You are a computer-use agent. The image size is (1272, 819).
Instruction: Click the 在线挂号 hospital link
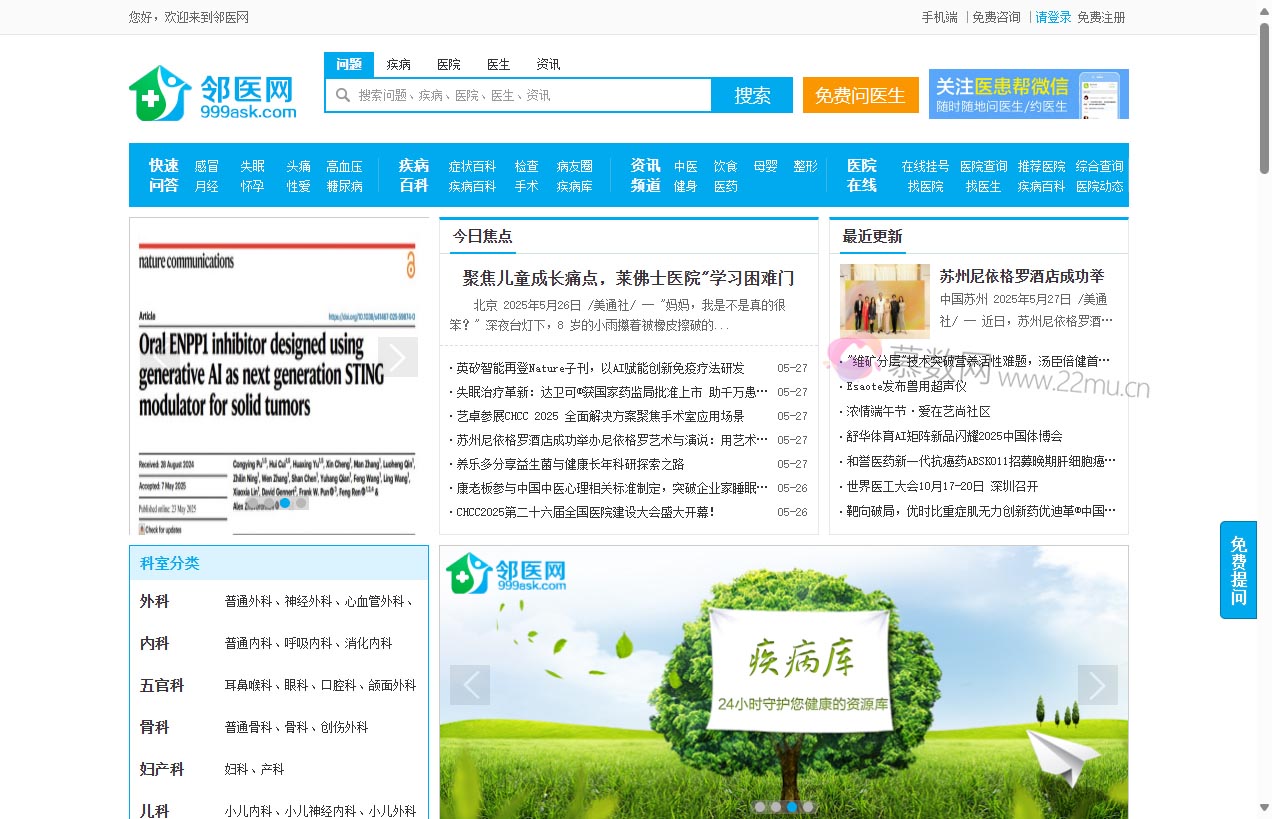point(926,165)
